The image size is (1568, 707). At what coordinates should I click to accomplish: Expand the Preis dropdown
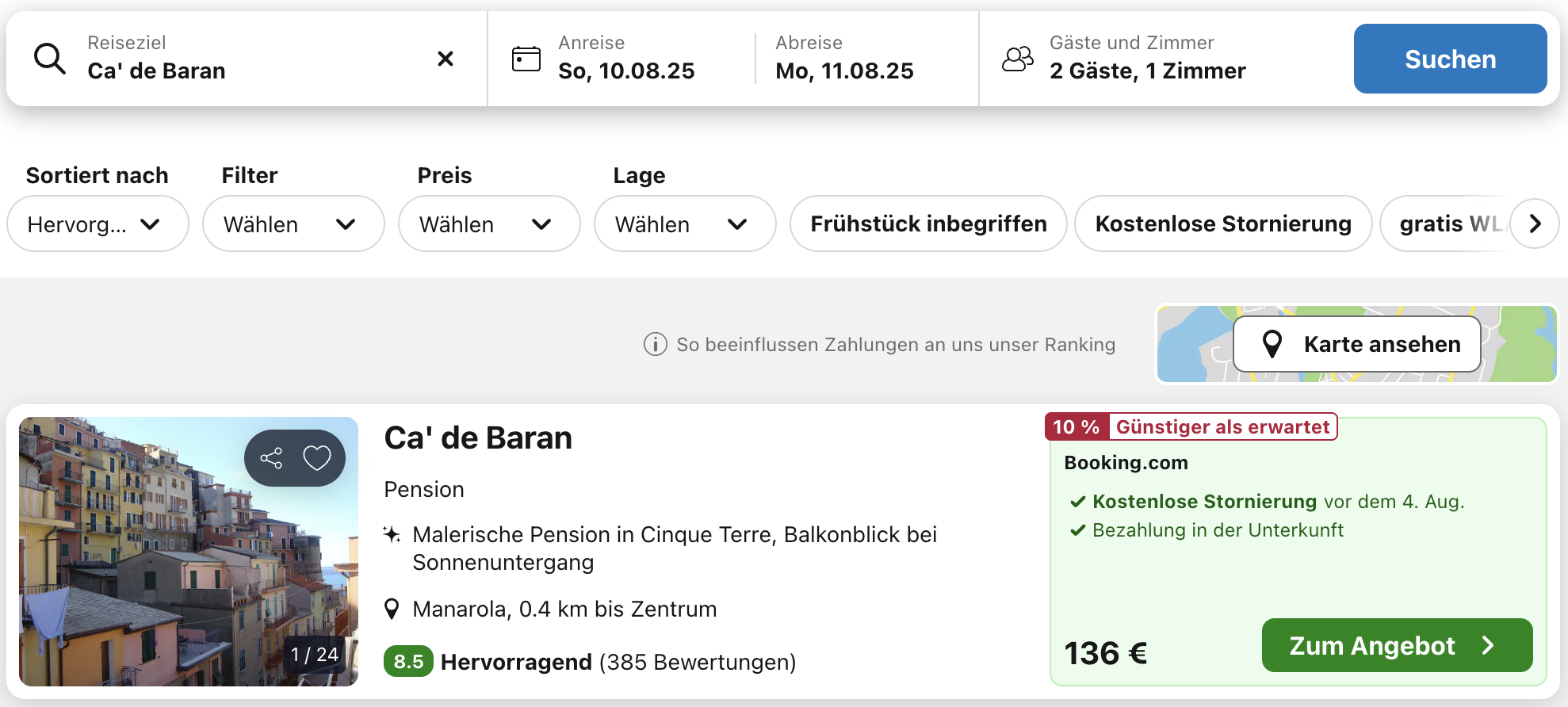click(x=488, y=224)
